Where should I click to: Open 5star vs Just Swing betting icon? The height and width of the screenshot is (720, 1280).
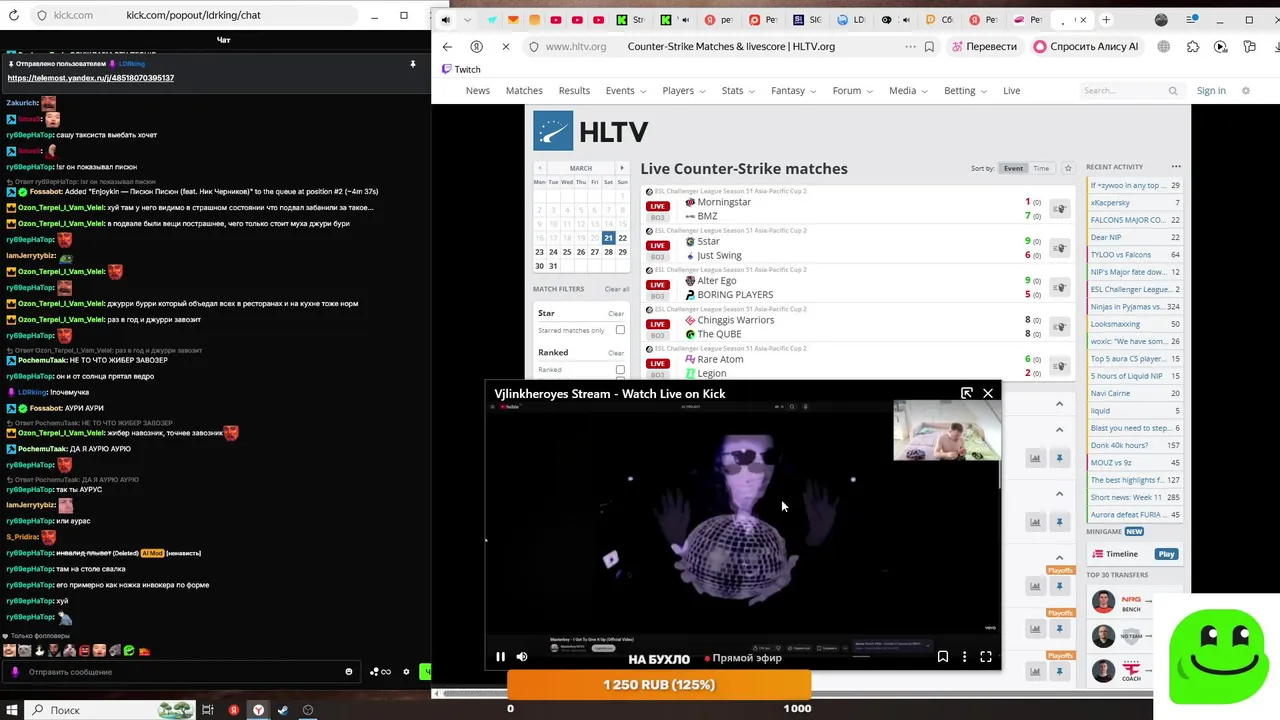coord(1060,248)
